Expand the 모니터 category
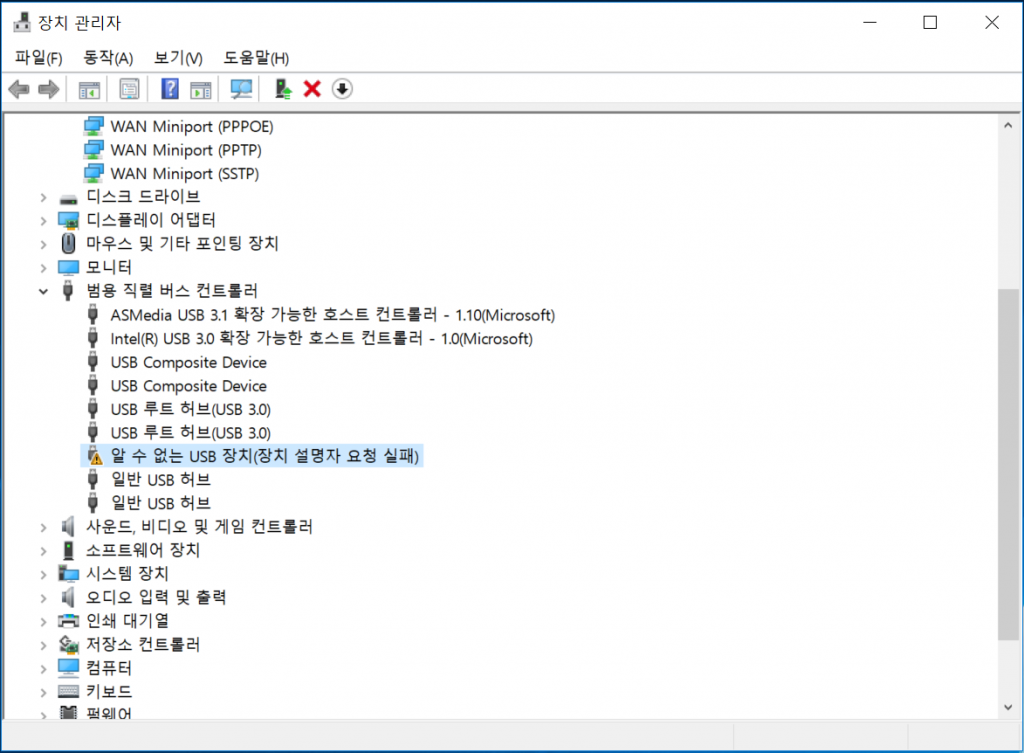This screenshot has width=1024, height=753. pyautogui.click(x=43, y=268)
